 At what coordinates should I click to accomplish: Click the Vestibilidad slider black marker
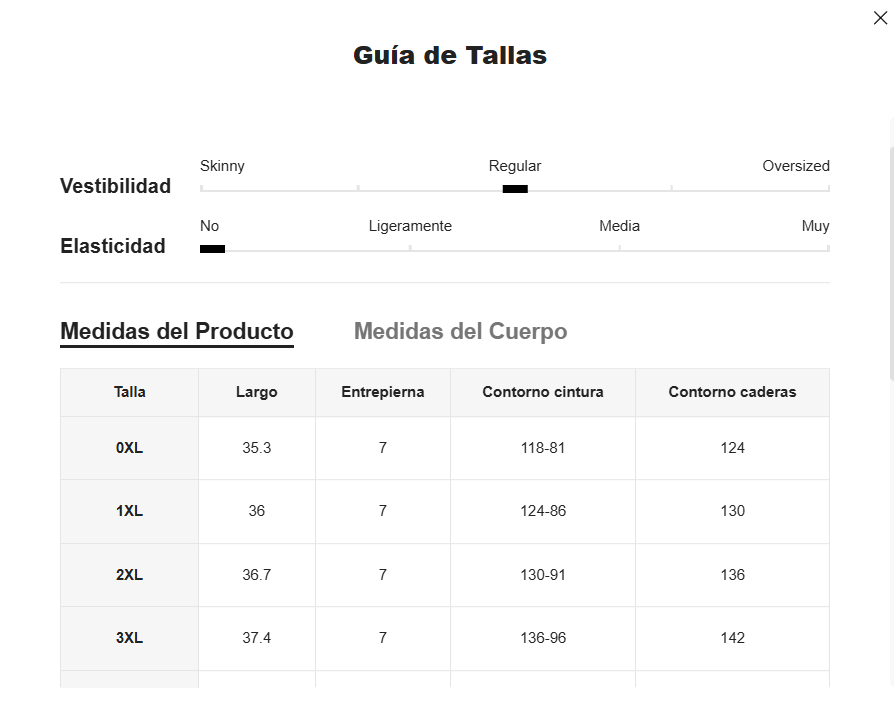click(x=515, y=189)
